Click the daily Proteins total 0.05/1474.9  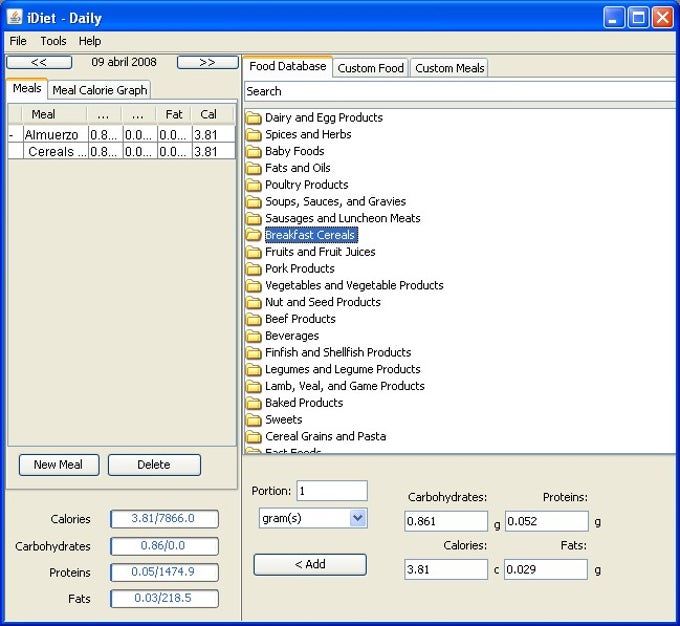pyautogui.click(x=164, y=572)
